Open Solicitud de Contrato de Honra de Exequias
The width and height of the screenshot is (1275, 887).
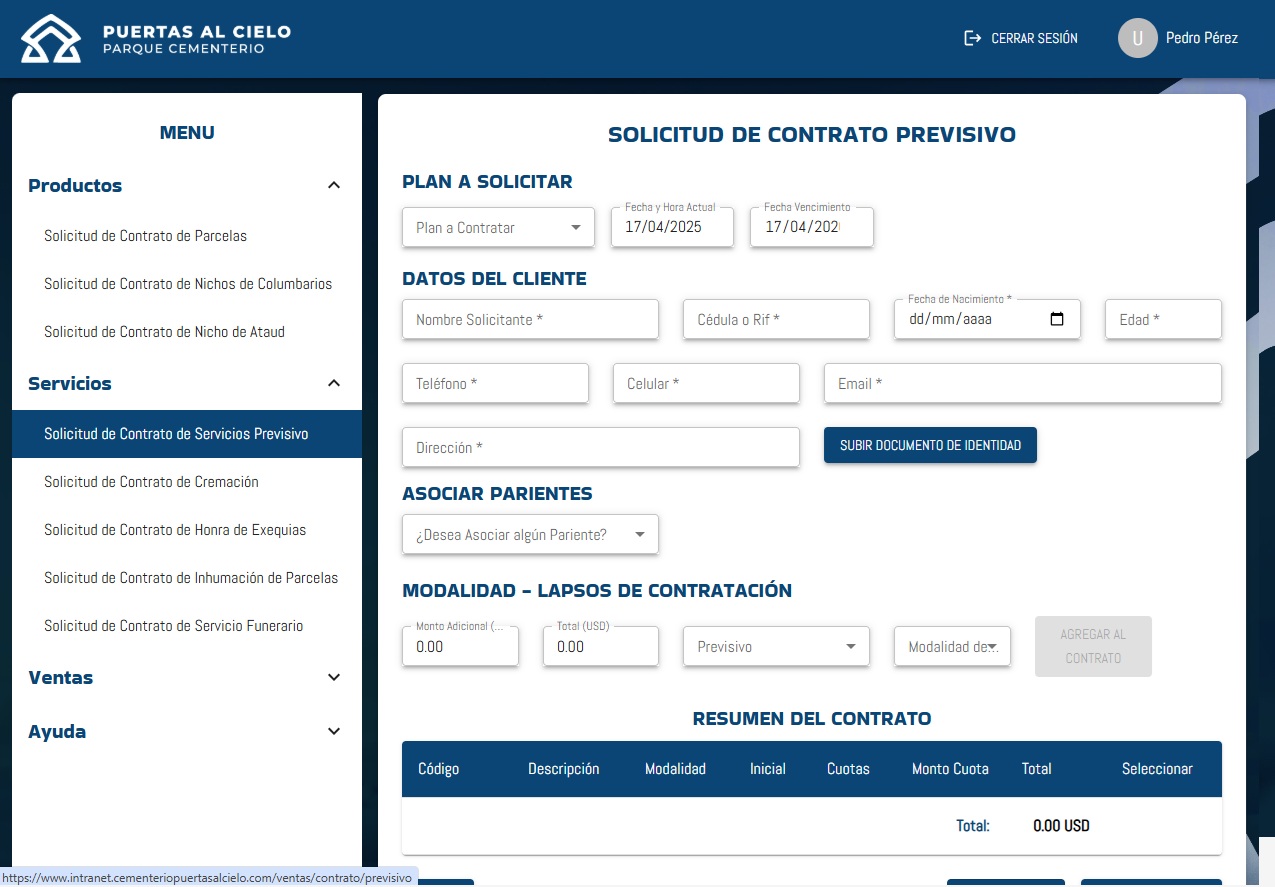175,530
